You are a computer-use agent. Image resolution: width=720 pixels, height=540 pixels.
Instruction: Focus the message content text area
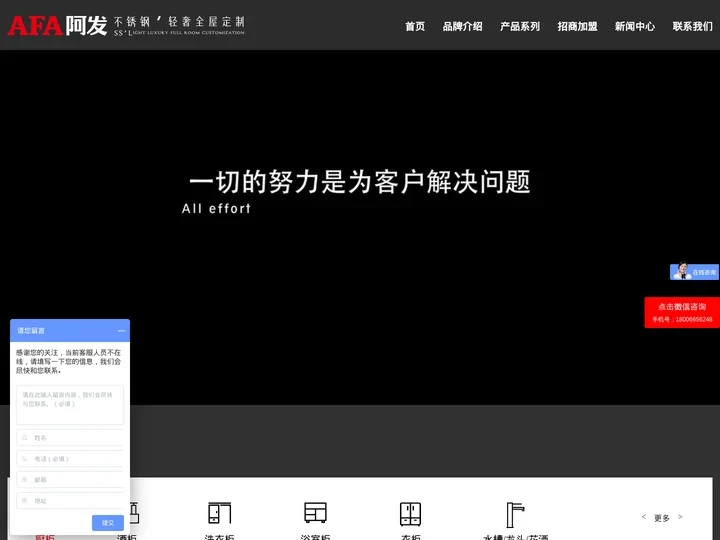(70, 405)
